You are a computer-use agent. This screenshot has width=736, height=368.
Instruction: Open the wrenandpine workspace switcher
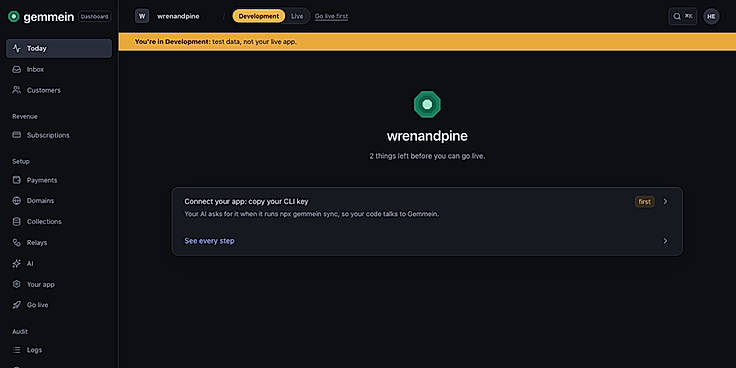coord(178,16)
